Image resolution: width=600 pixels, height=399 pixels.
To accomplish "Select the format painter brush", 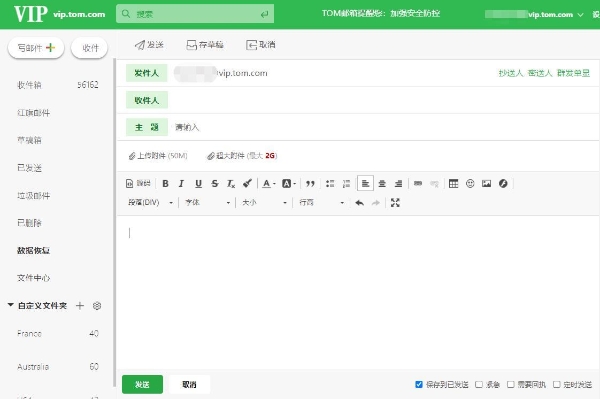I will coord(247,184).
